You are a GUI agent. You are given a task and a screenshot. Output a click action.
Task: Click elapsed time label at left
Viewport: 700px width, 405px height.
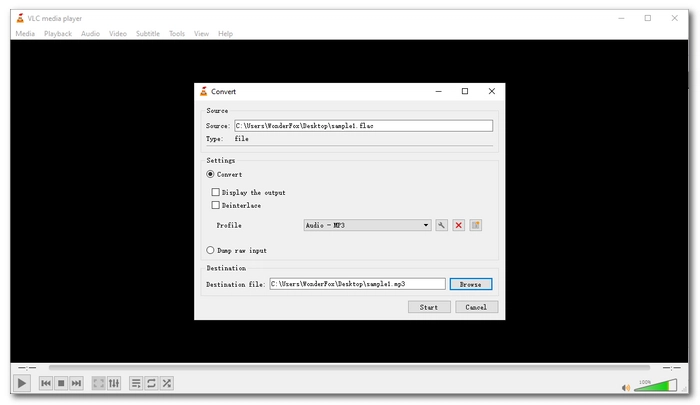click(x=27, y=368)
